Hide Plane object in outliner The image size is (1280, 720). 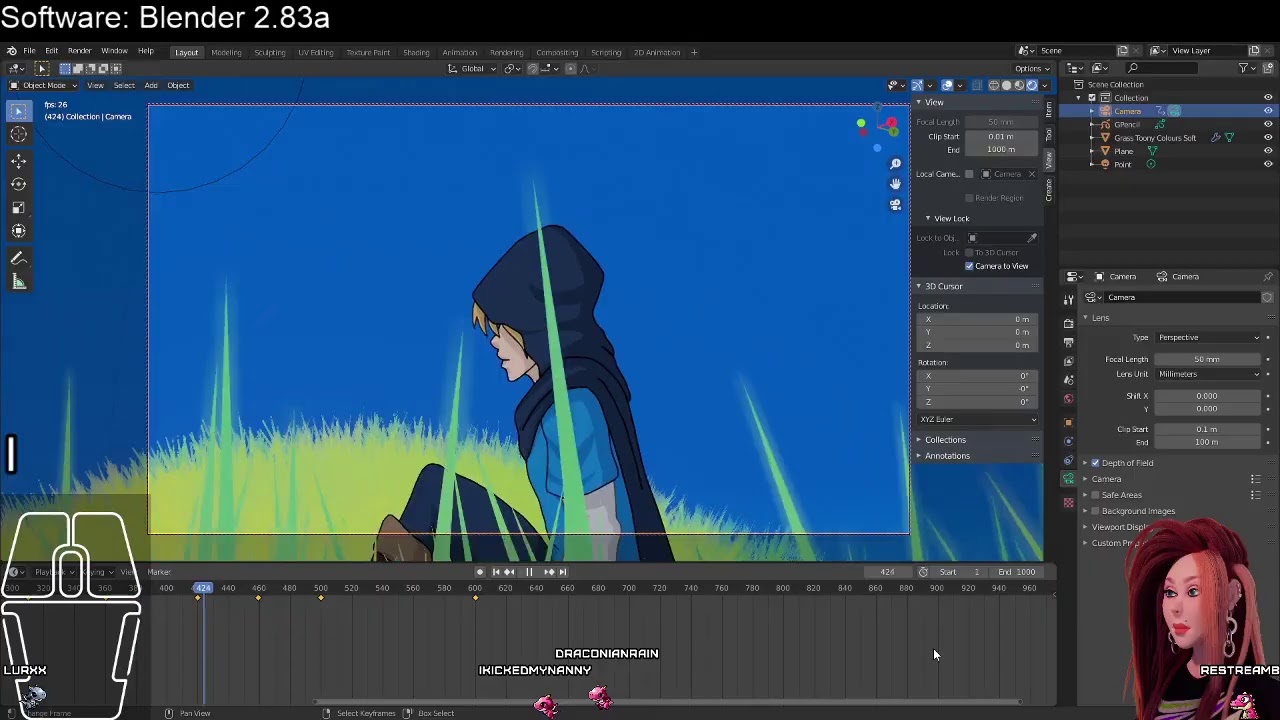tap(1268, 151)
